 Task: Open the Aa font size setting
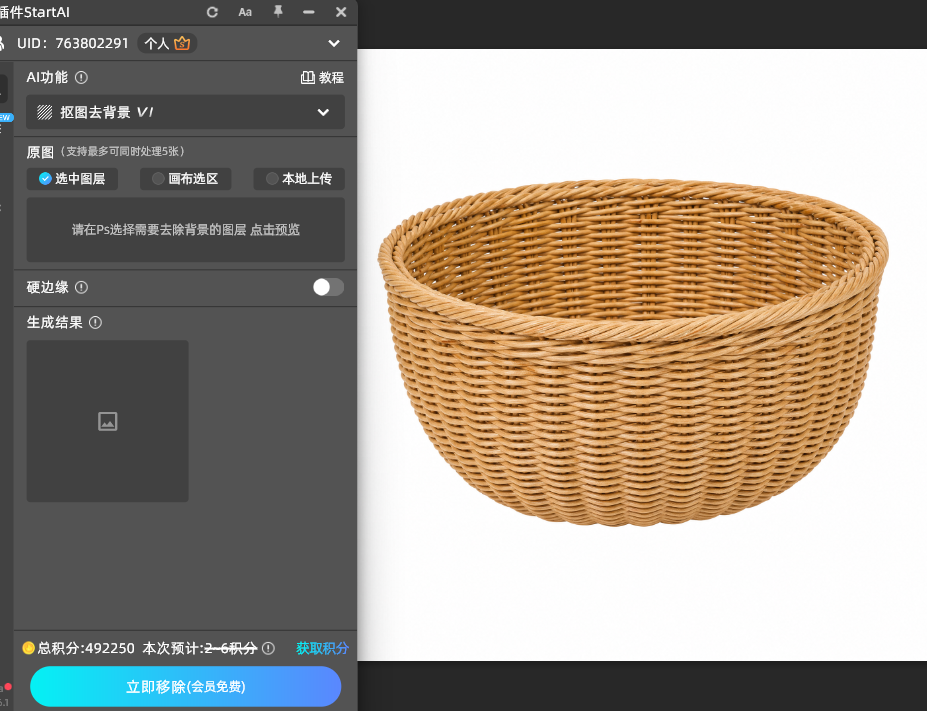pyautogui.click(x=245, y=12)
